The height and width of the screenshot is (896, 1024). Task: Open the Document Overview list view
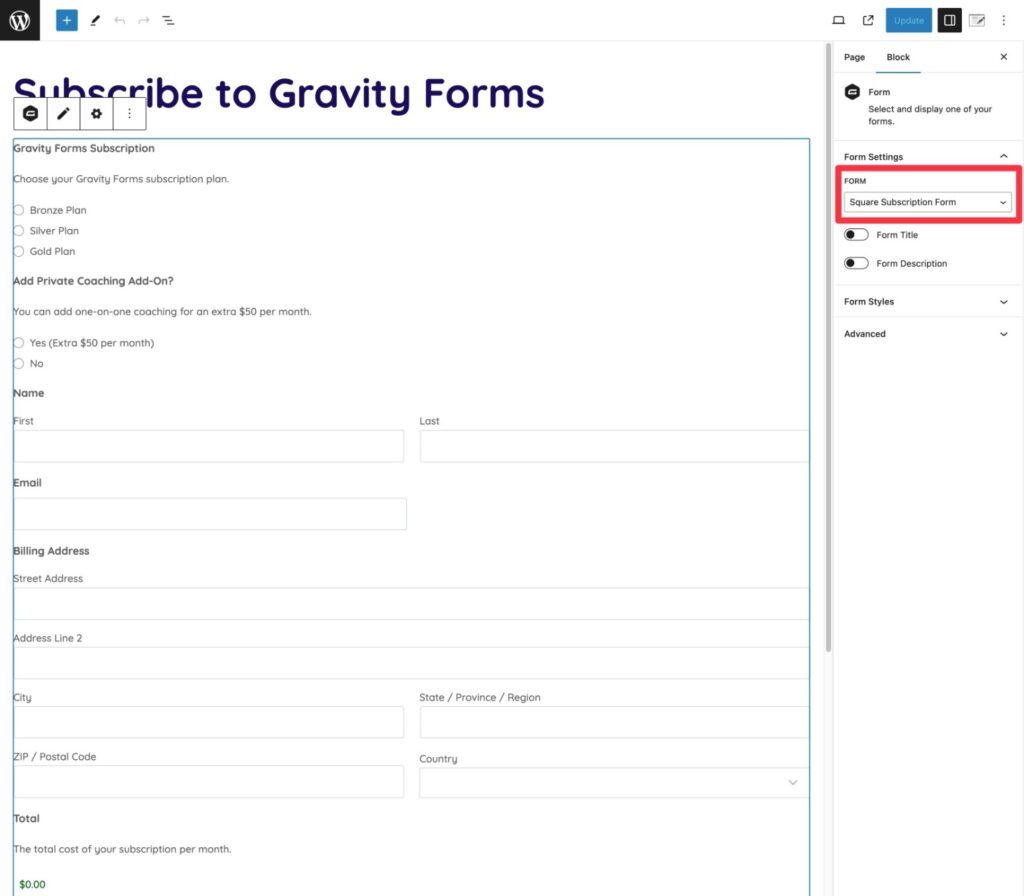pos(168,20)
